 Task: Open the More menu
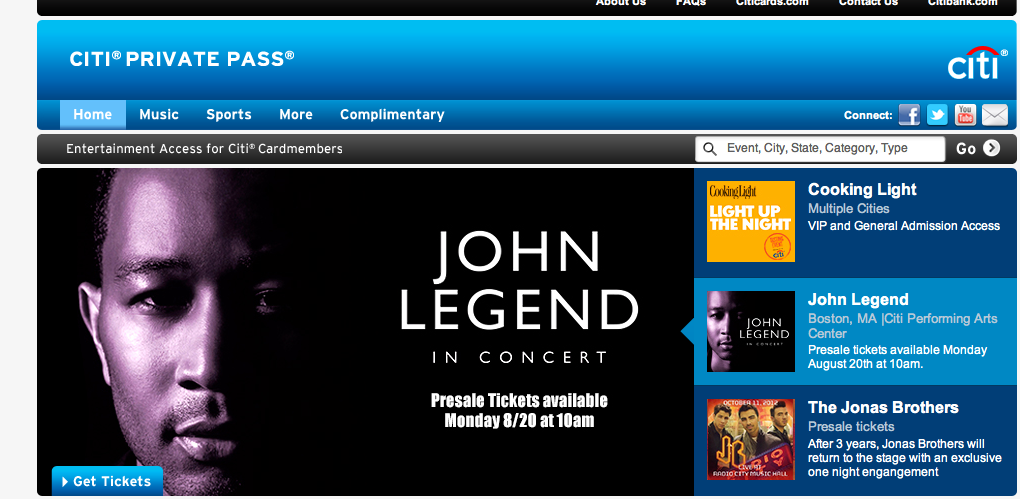[x=296, y=115]
